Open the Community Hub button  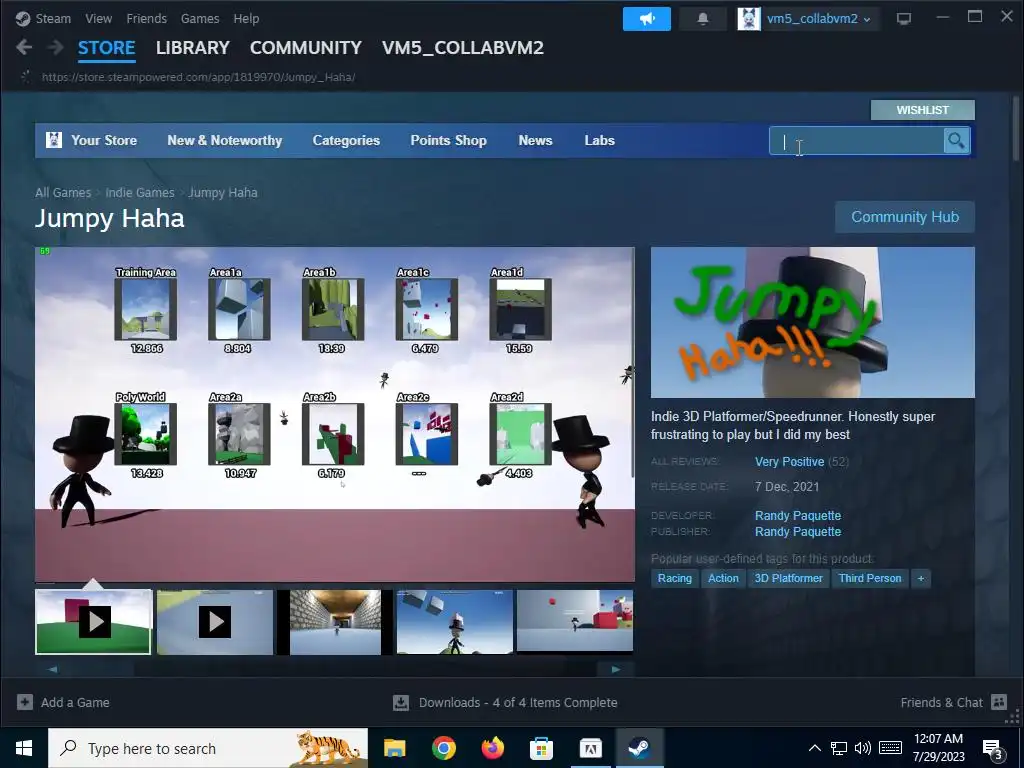[904, 217]
